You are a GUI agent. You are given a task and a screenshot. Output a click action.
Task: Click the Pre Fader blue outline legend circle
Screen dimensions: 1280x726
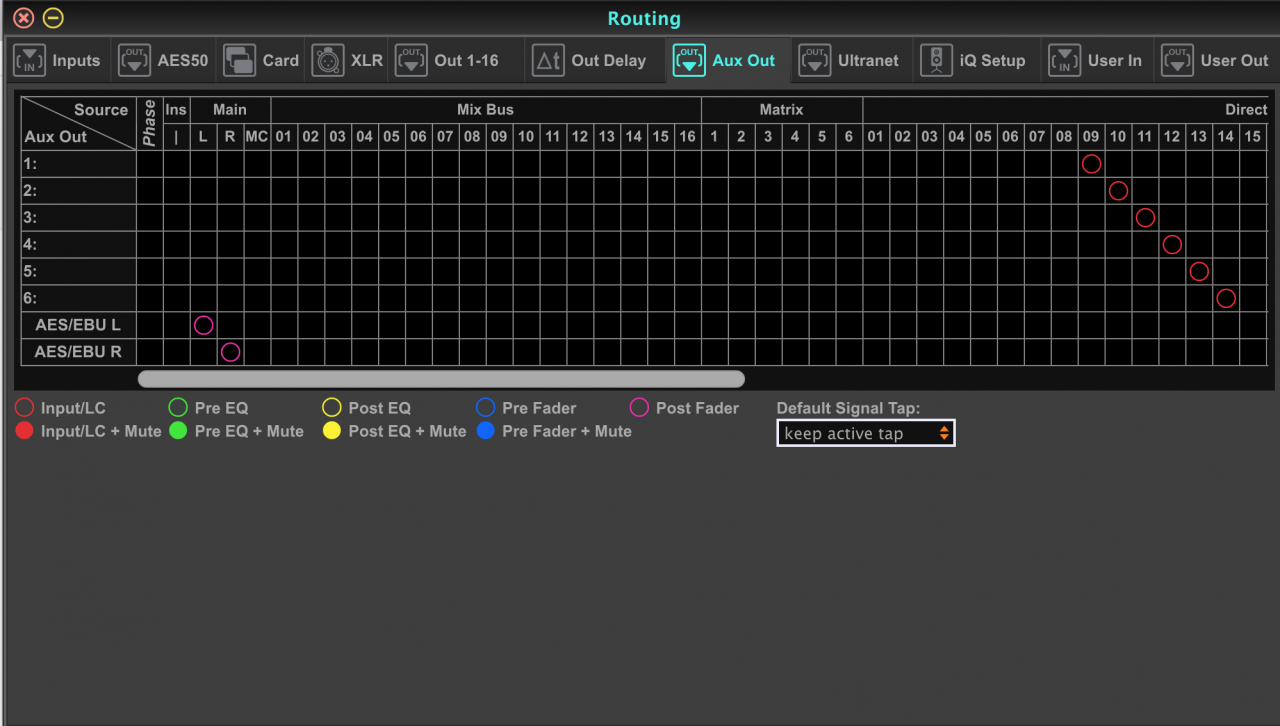coord(486,408)
